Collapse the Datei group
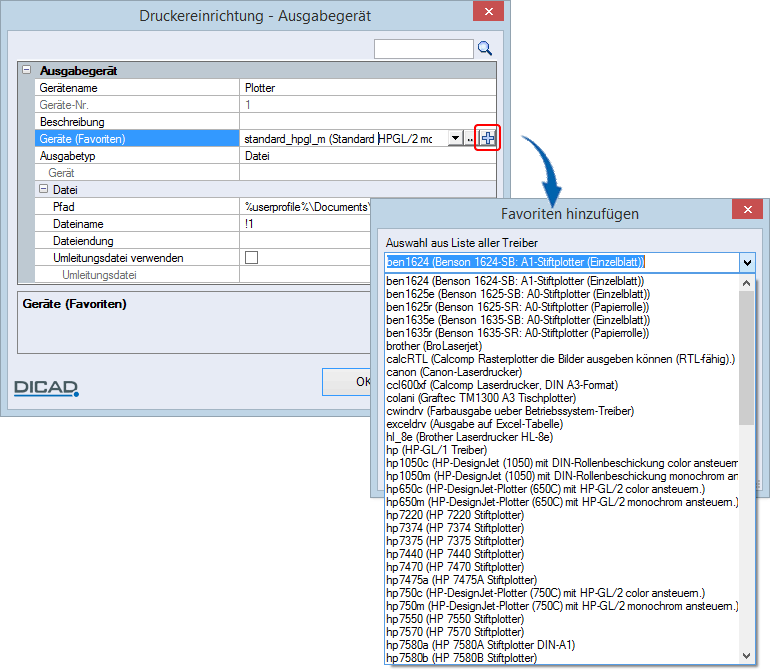The width and height of the screenshot is (770, 670). tap(43, 189)
